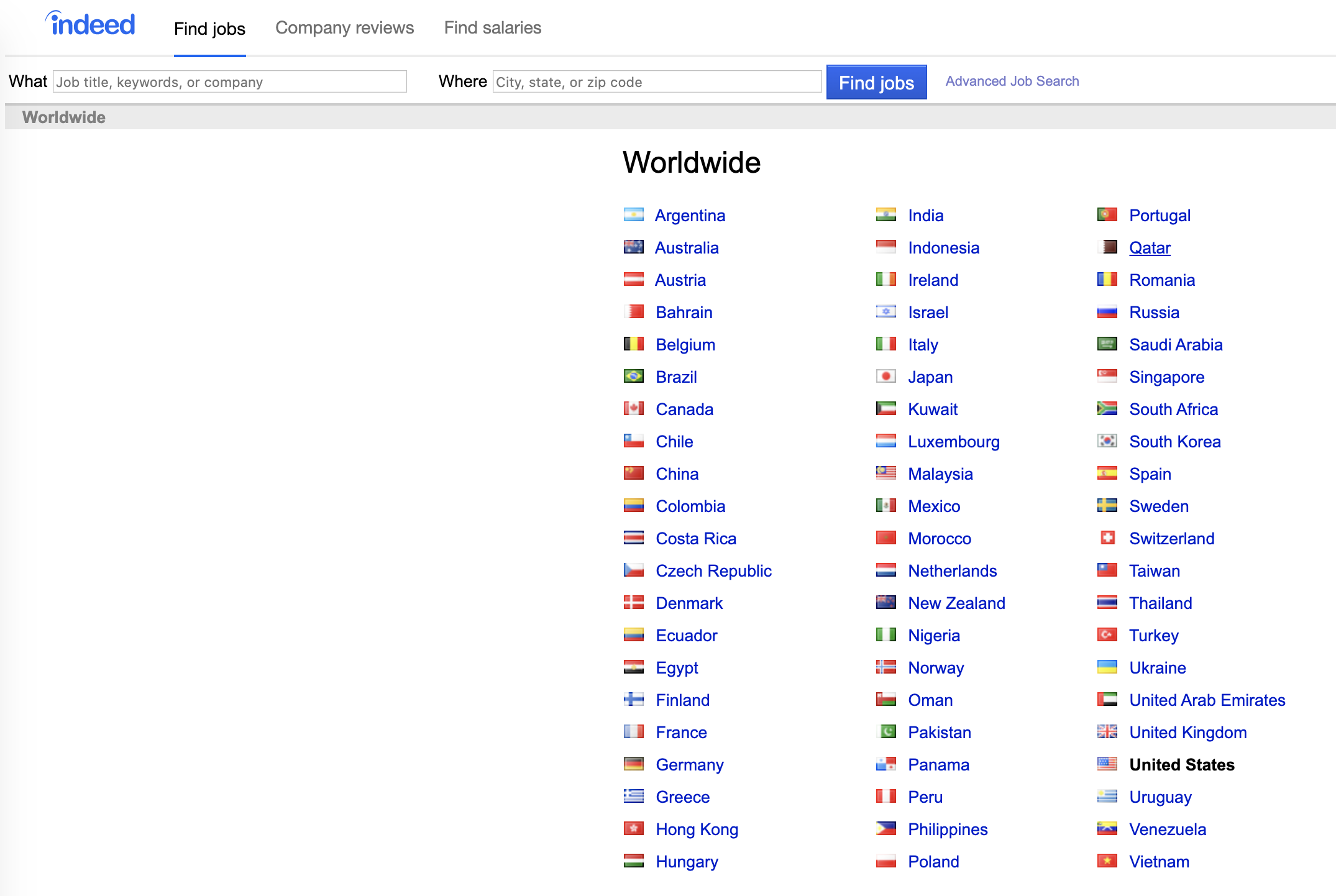
Task: Click the Hong Kong flag icon
Action: (x=633, y=829)
